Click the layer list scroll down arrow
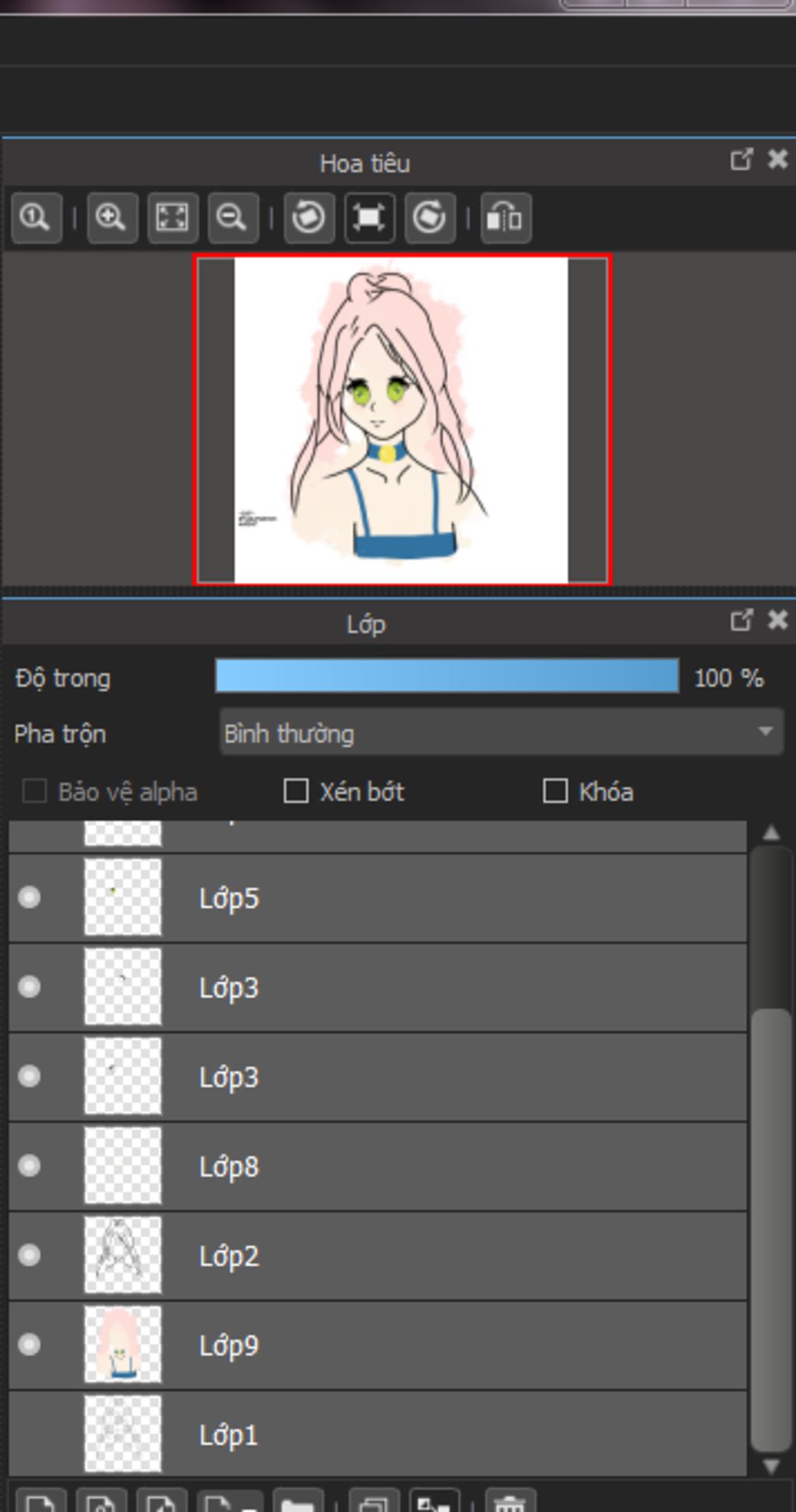Screen dimensions: 796x1512 [771, 1466]
